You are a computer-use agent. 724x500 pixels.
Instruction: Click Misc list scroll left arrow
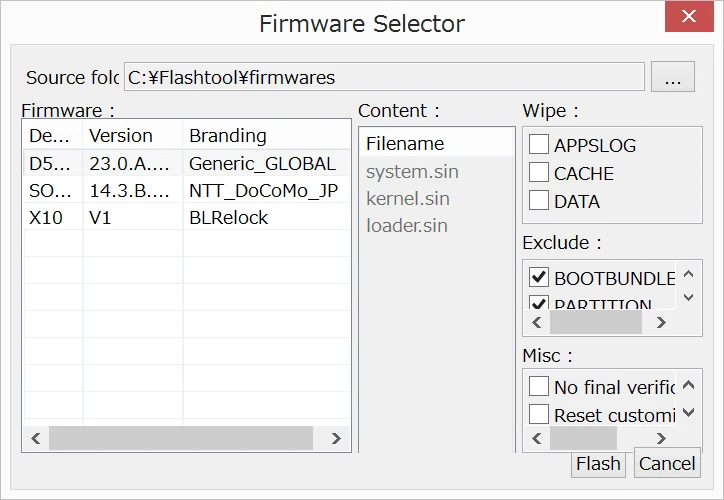537,438
